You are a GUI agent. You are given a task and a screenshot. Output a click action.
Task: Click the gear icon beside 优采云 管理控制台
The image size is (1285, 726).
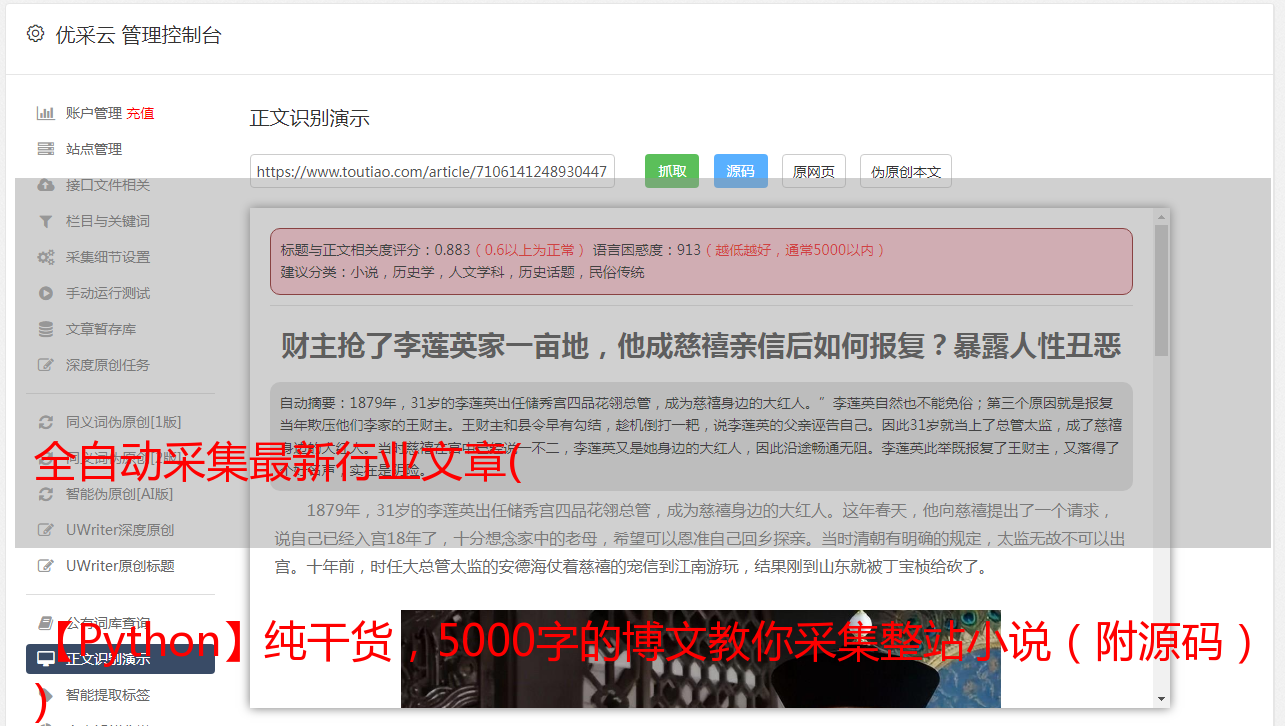tap(36, 34)
